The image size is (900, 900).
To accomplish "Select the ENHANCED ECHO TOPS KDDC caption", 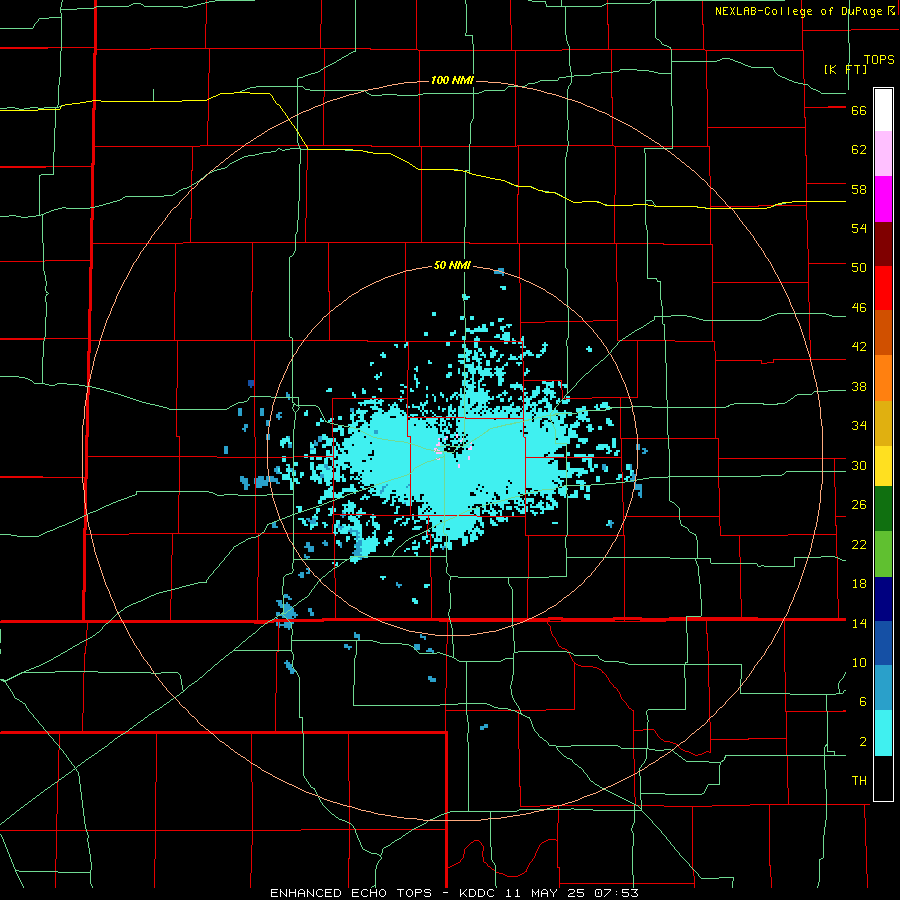I will click(x=454, y=893).
